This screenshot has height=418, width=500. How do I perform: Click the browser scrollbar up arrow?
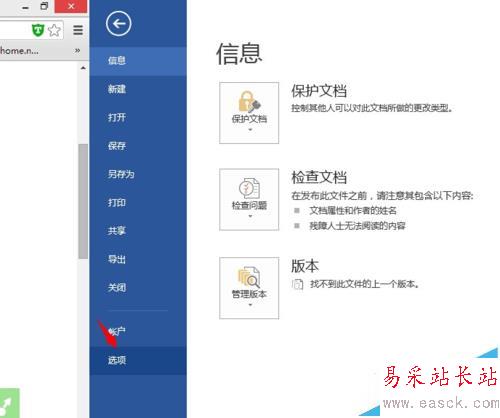click(x=83, y=68)
